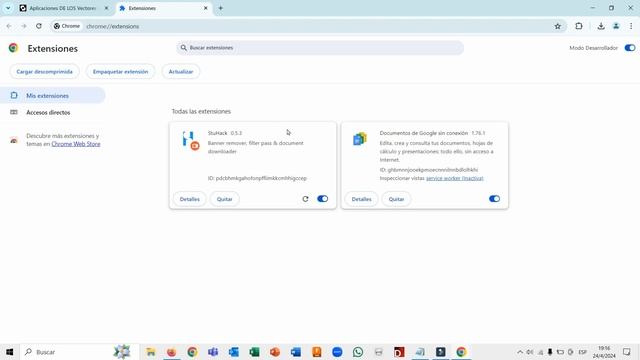The image size is (640, 360).
Task: Open Word from taskbar
Action: [296, 352]
